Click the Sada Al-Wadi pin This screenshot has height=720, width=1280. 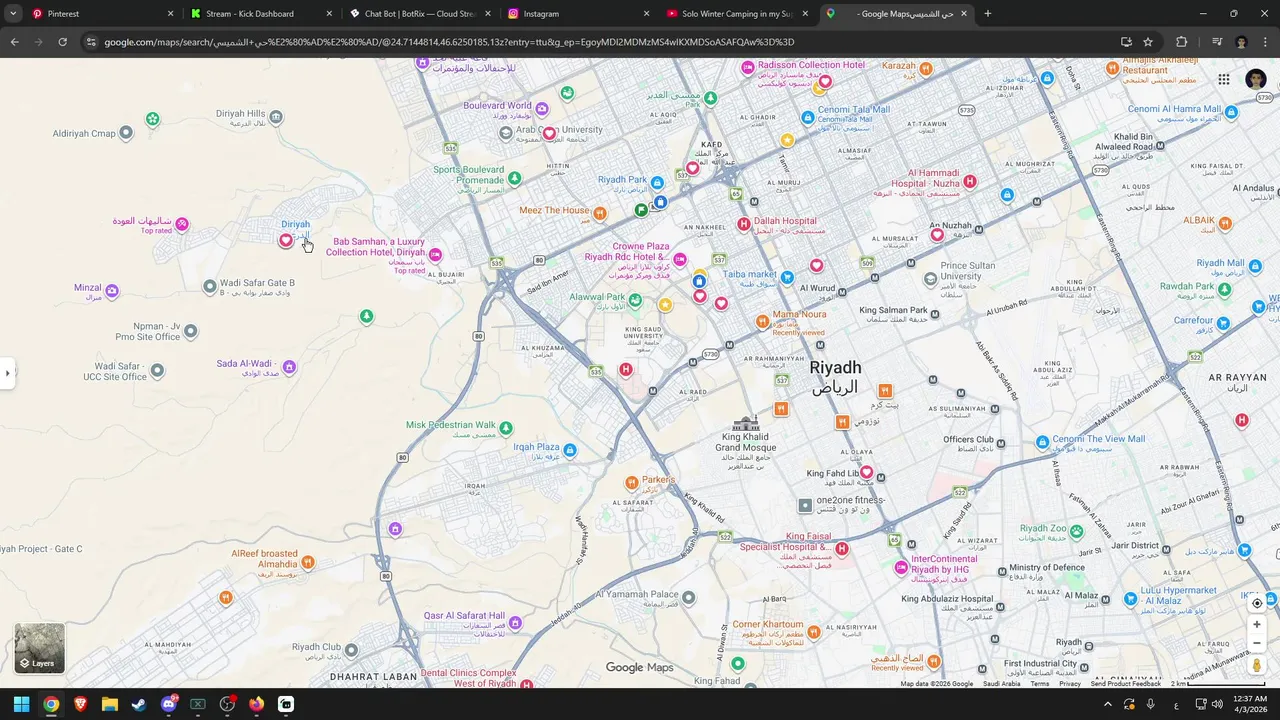(289, 367)
